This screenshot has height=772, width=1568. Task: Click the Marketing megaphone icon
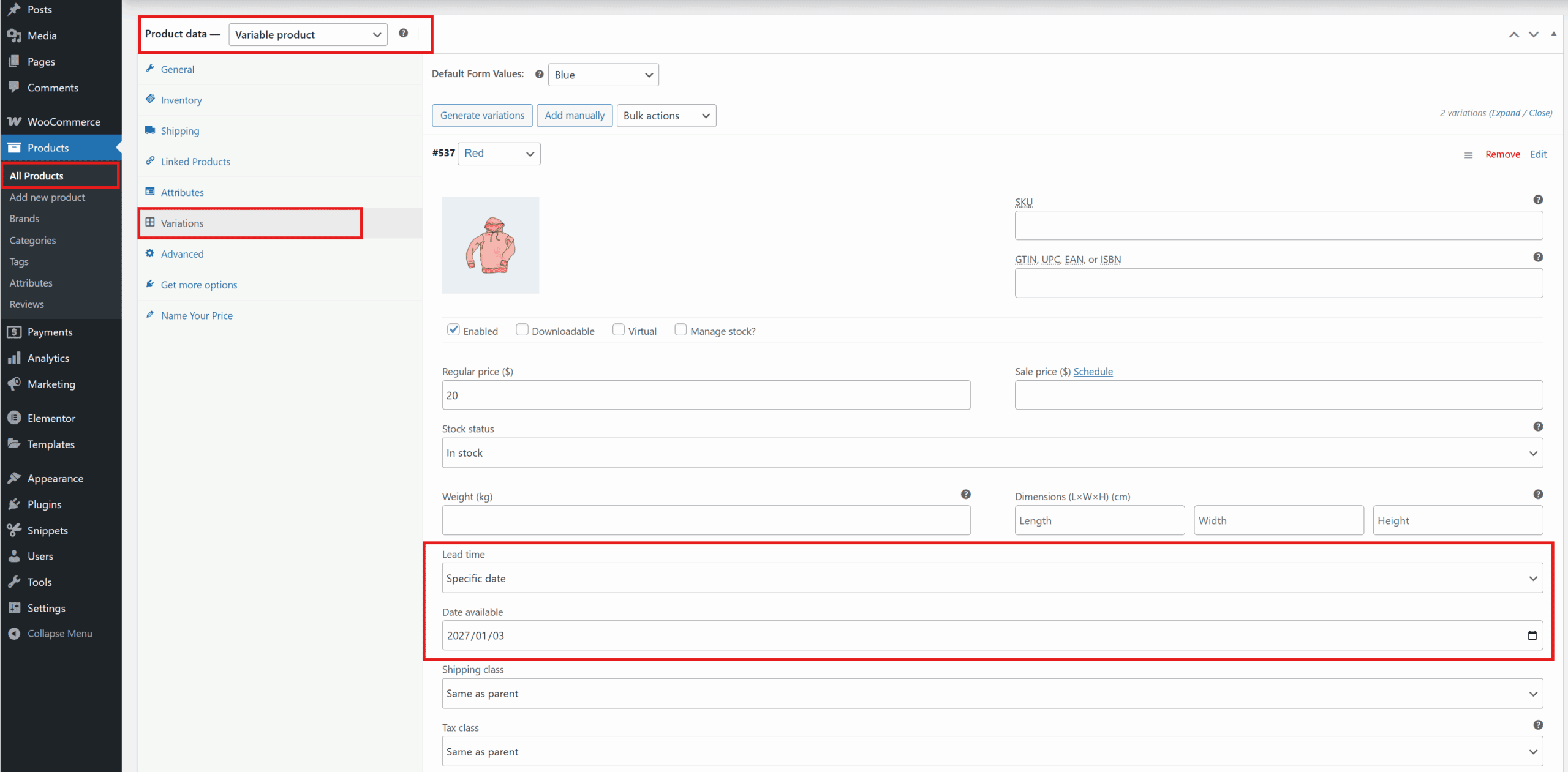coord(14,384)
